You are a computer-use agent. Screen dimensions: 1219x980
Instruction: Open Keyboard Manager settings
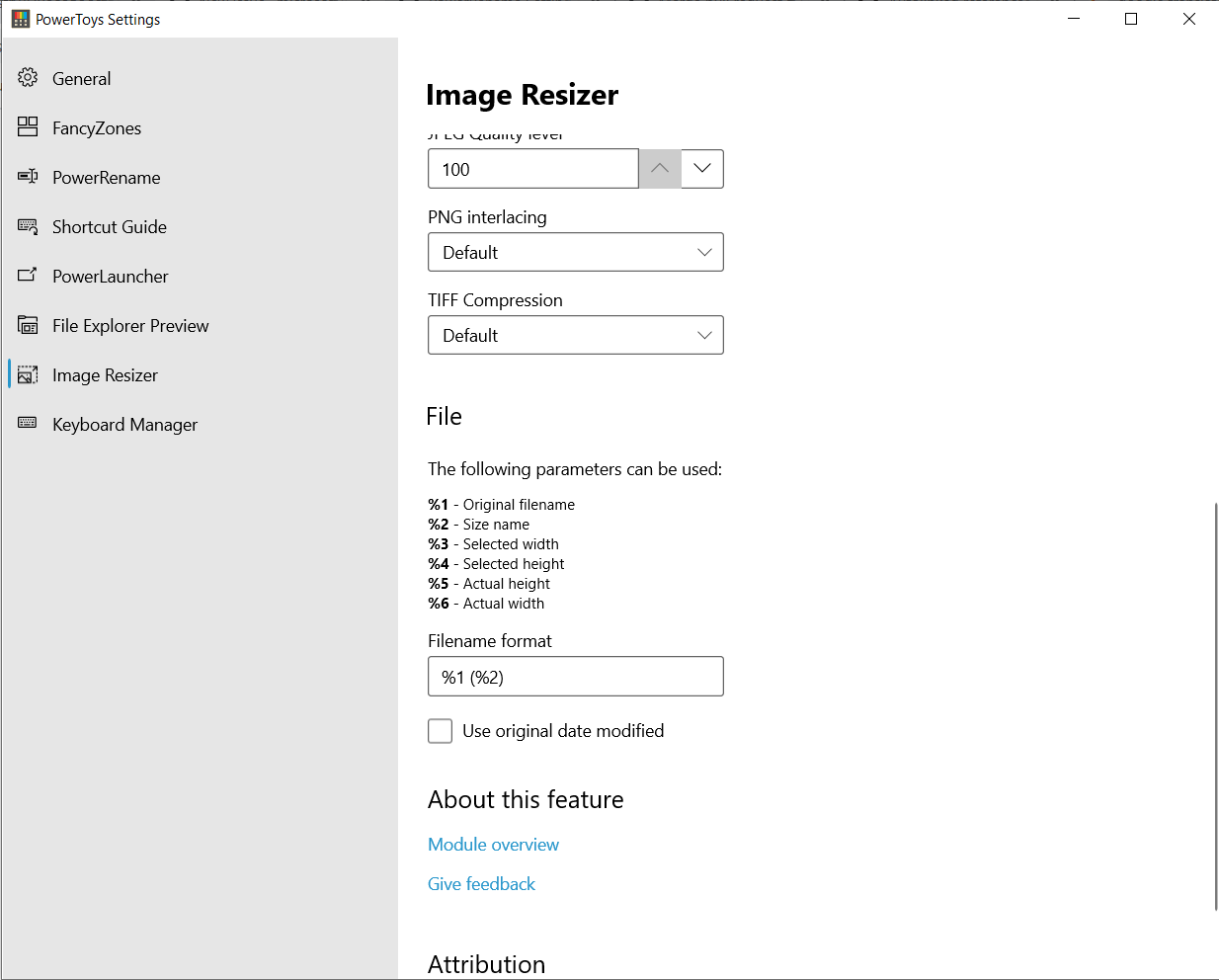(200, 424)
